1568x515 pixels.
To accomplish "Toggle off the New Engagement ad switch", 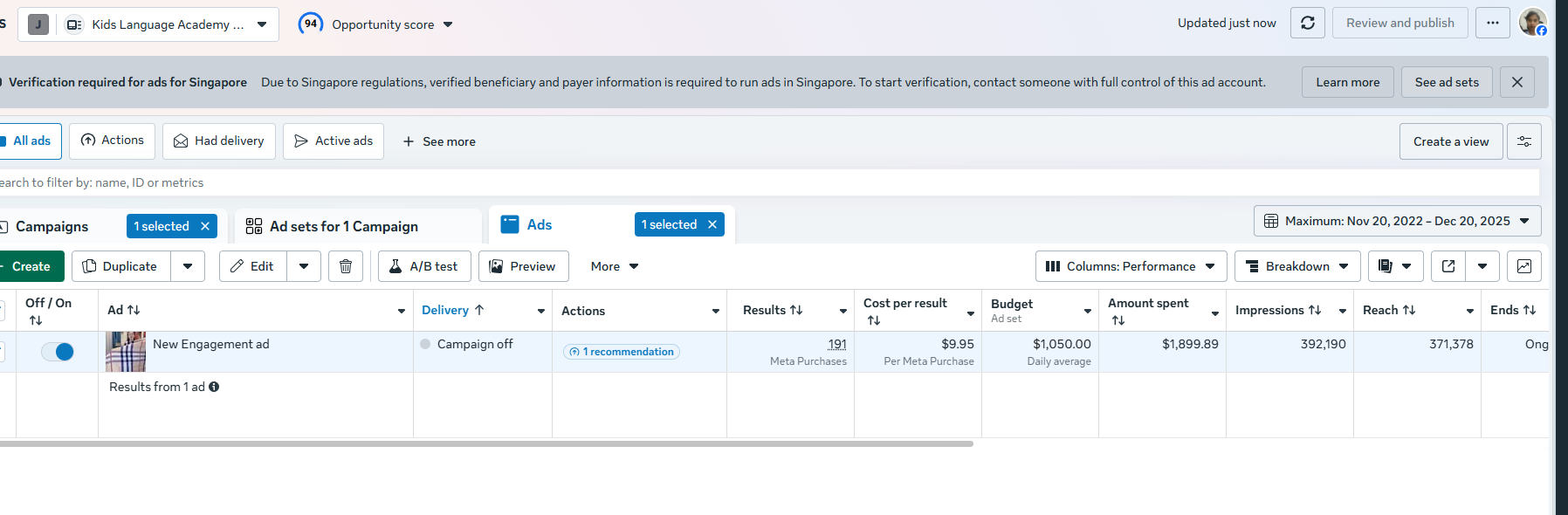I will pyautogui.click(x=58, y=352).
